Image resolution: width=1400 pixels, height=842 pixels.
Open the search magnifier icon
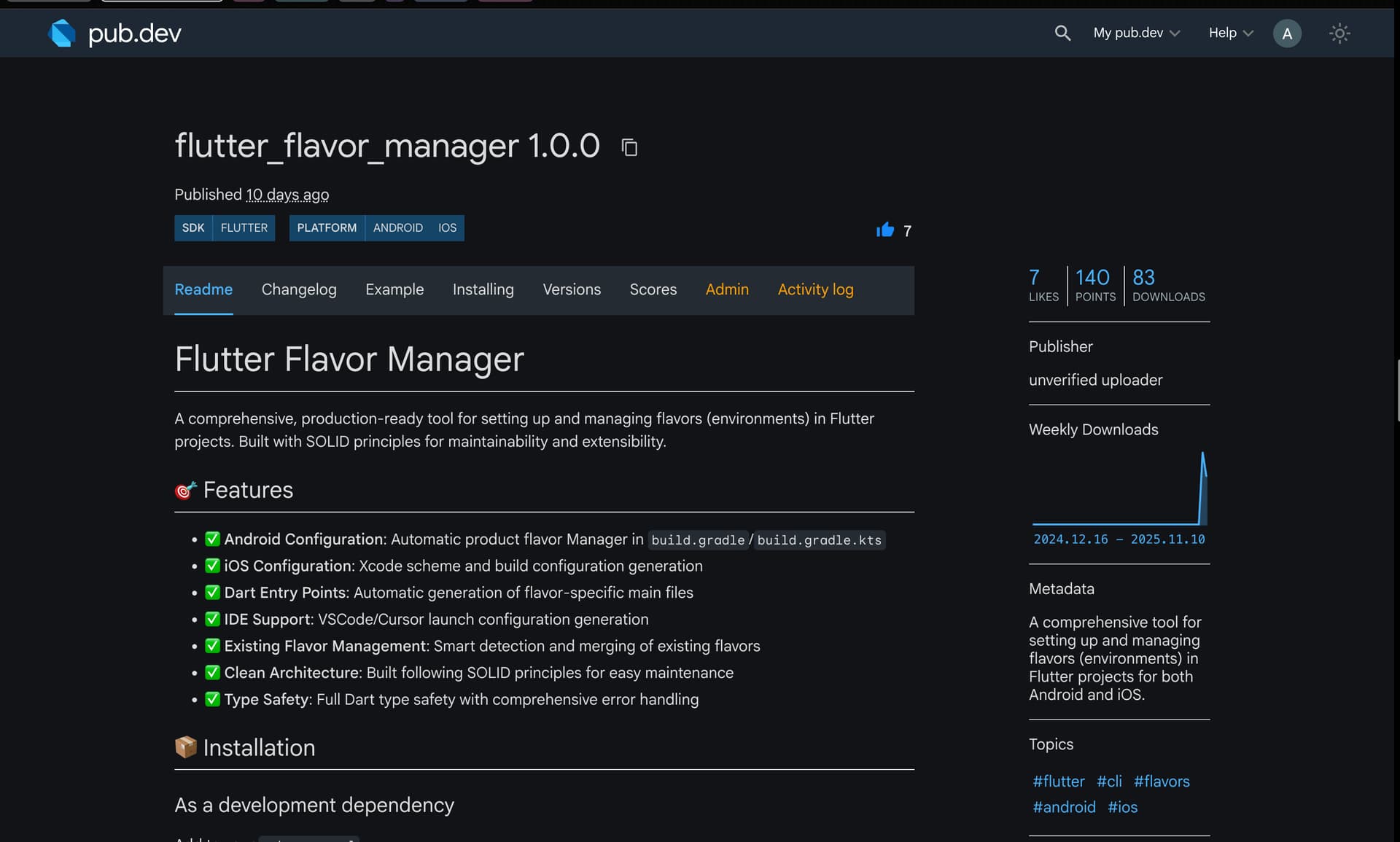1062,33
